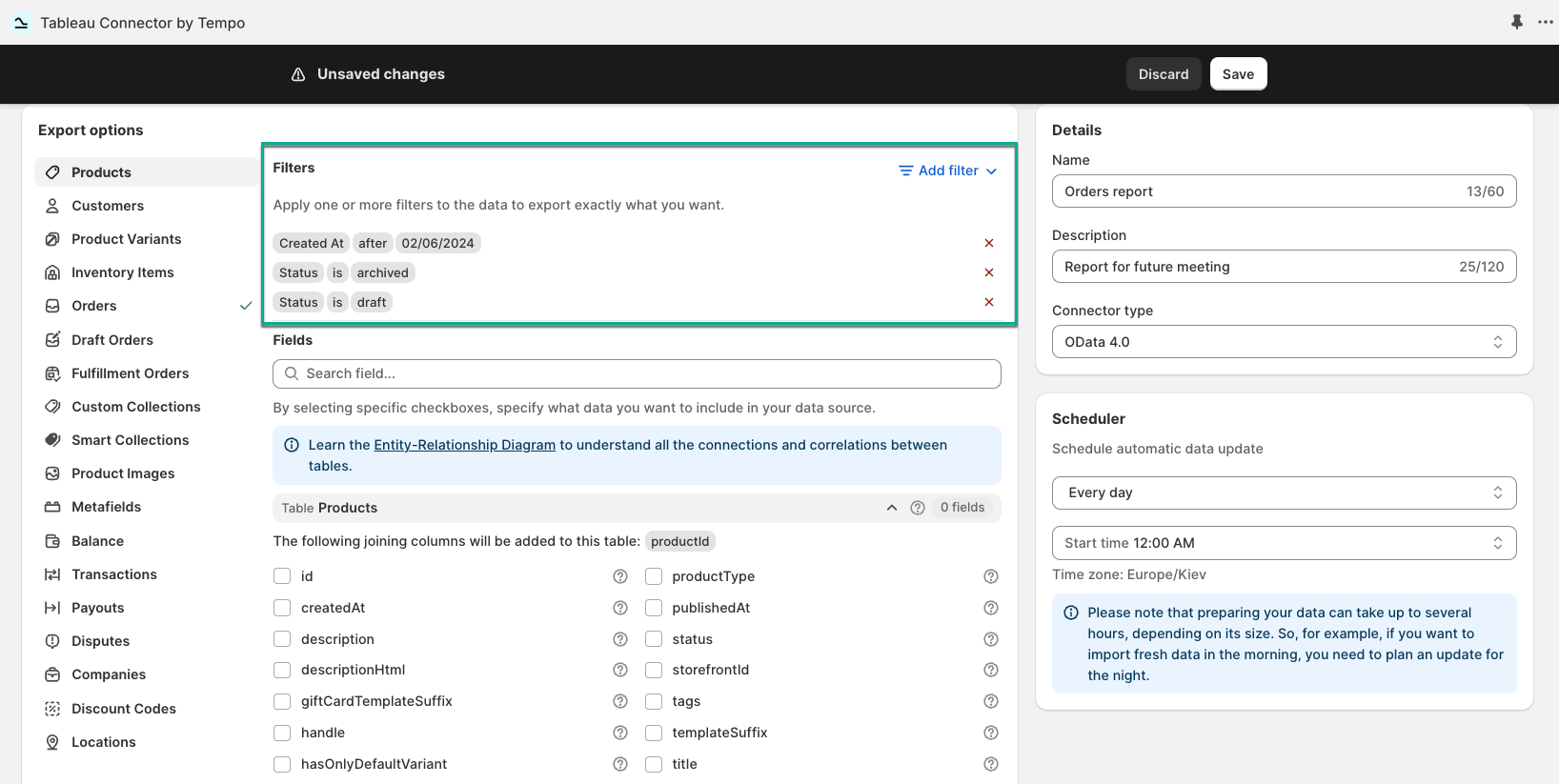Click the help icon in Table Products header
The width and height of the screenshot is (1559, 784).
(x=918, y=508)
